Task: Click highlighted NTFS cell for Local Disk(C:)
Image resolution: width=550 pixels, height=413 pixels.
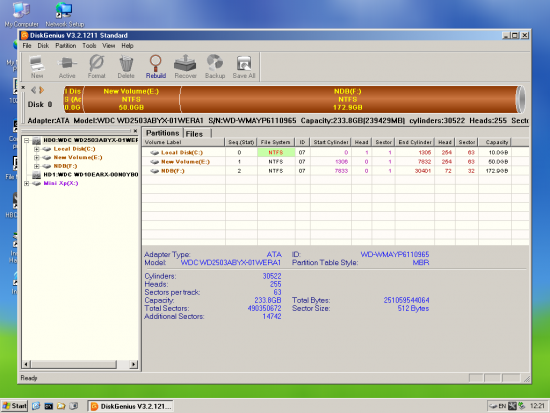Action: pos(276,153)
